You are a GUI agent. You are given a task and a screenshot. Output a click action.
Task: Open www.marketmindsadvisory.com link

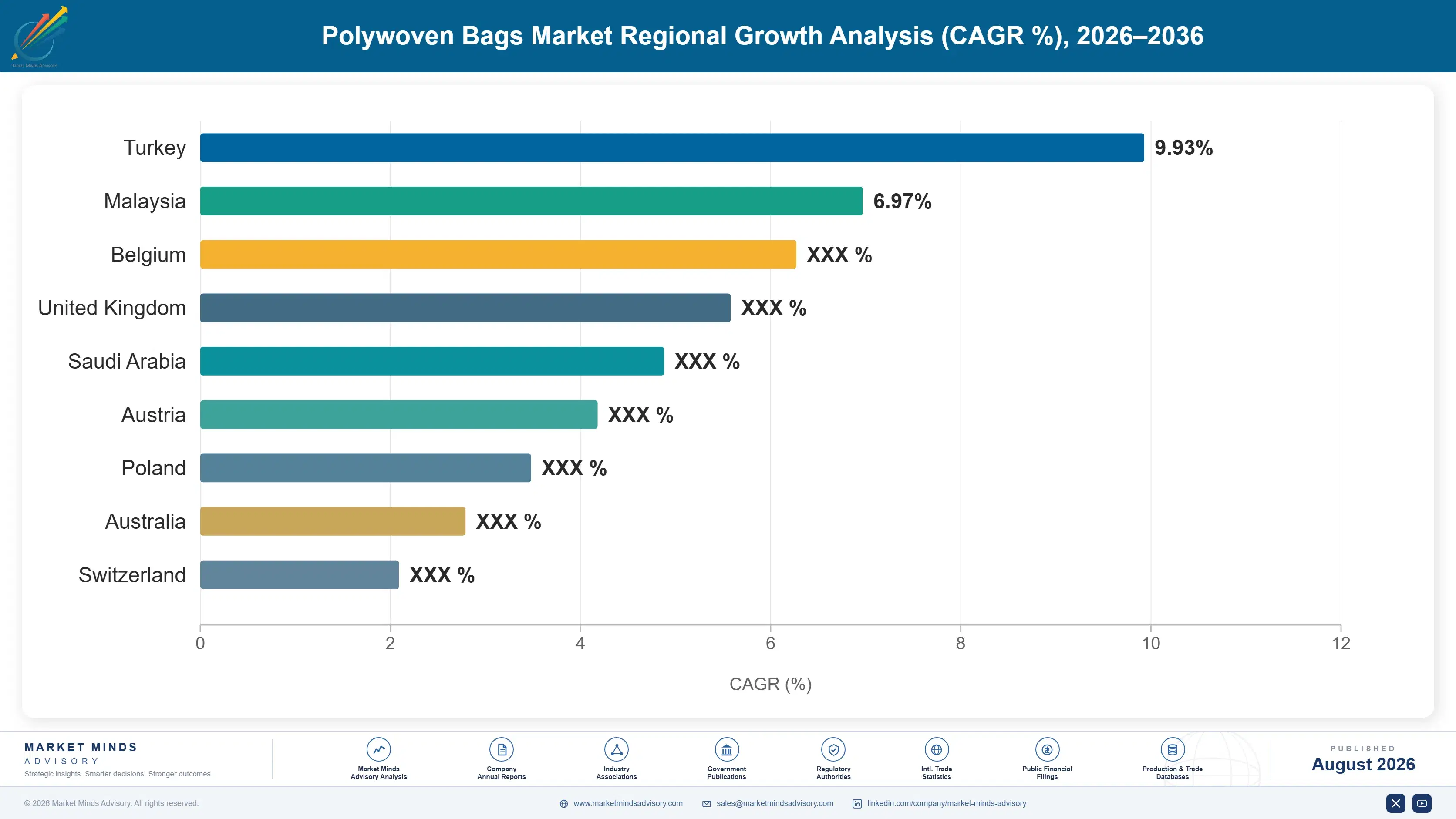628,803
